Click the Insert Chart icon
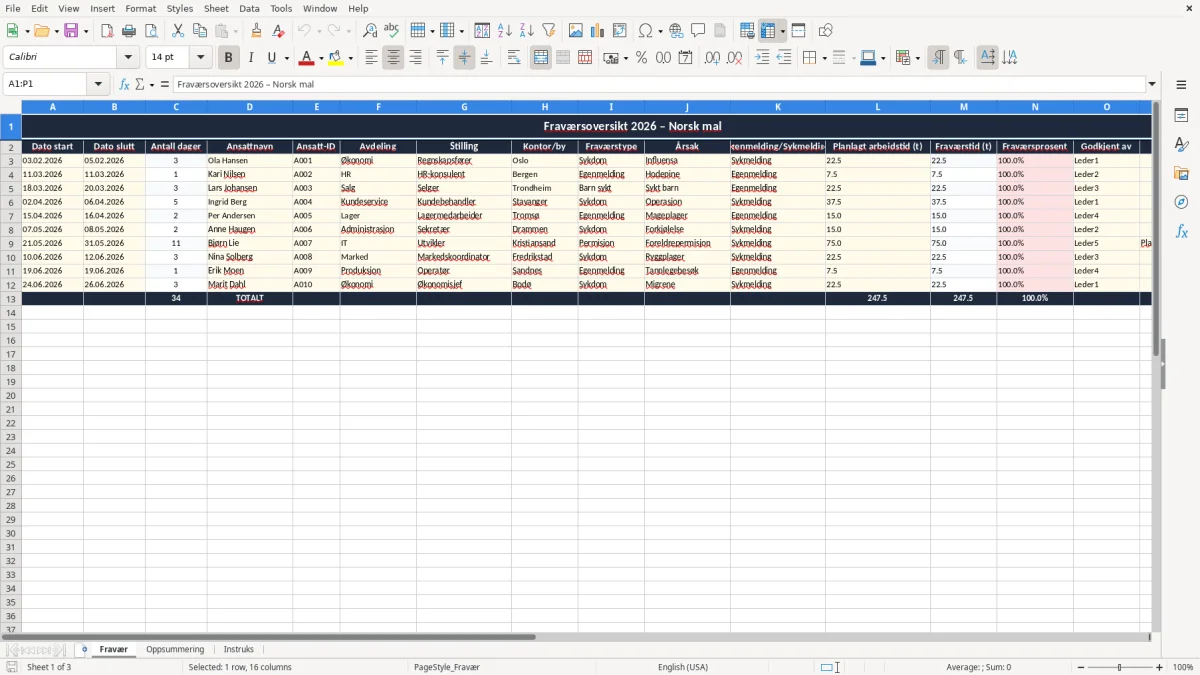Viewport: 1200px width, 675px height. point(598,31)
